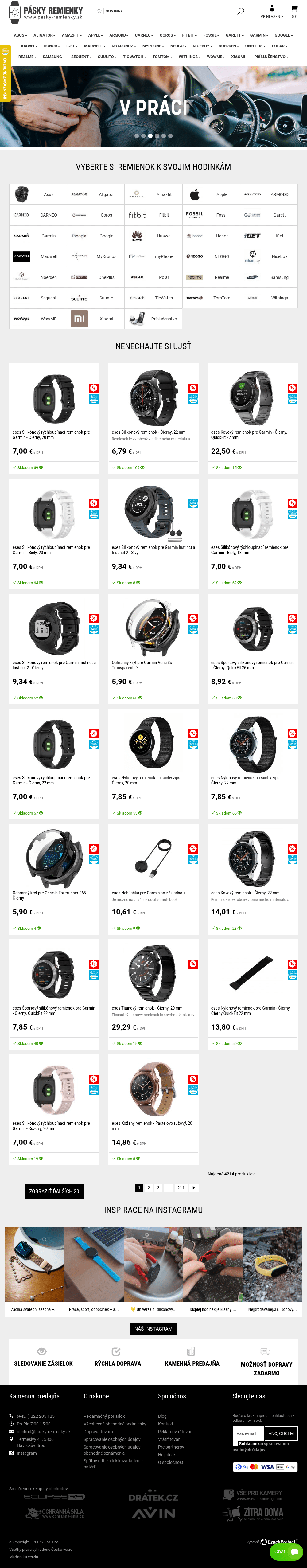307x1568 pixels.
Task: Open the Prihlásenie user account icon
Action: (272, 8)
